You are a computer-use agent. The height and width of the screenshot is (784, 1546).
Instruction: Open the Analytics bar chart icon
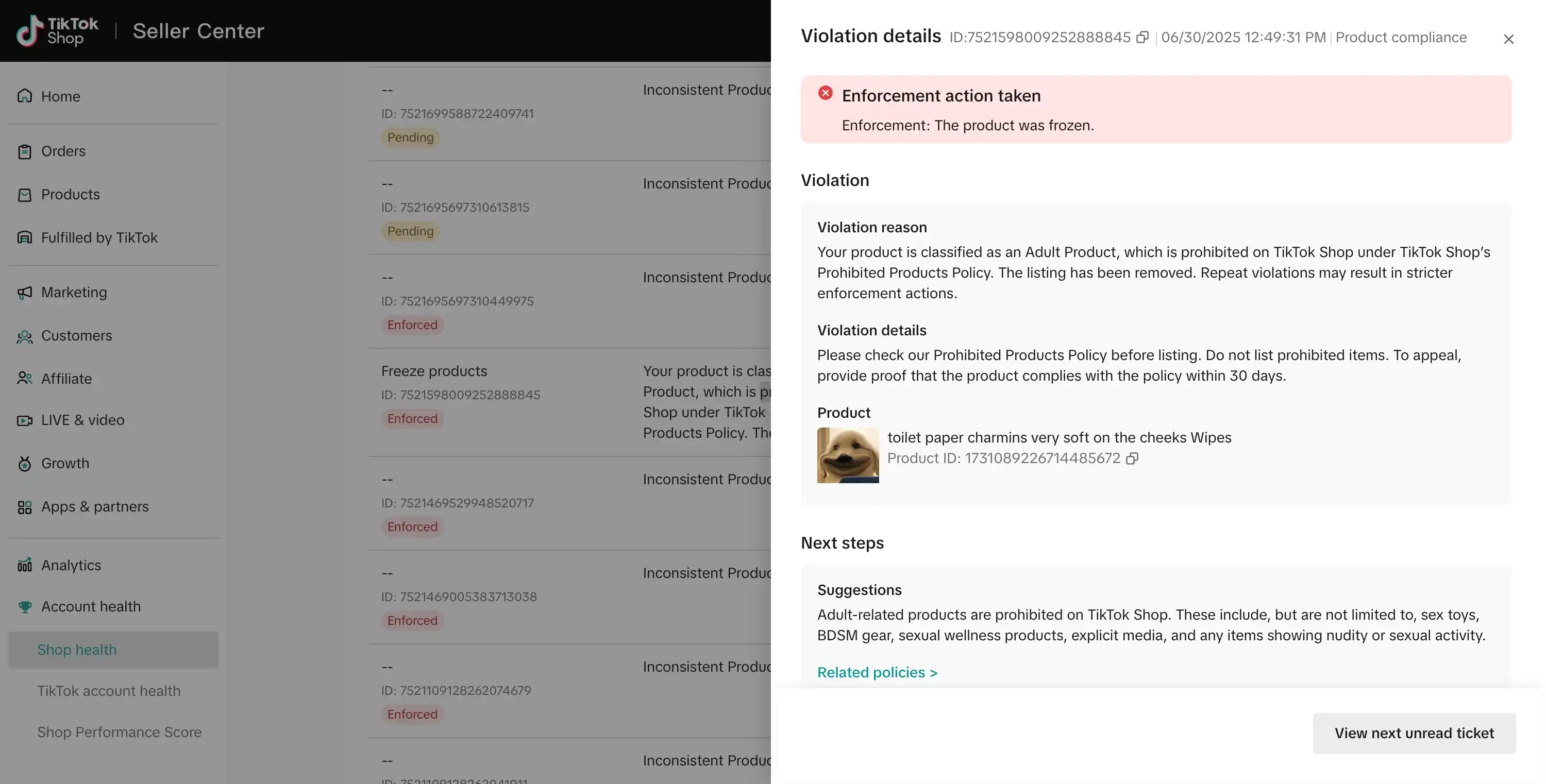pos(24,565)
